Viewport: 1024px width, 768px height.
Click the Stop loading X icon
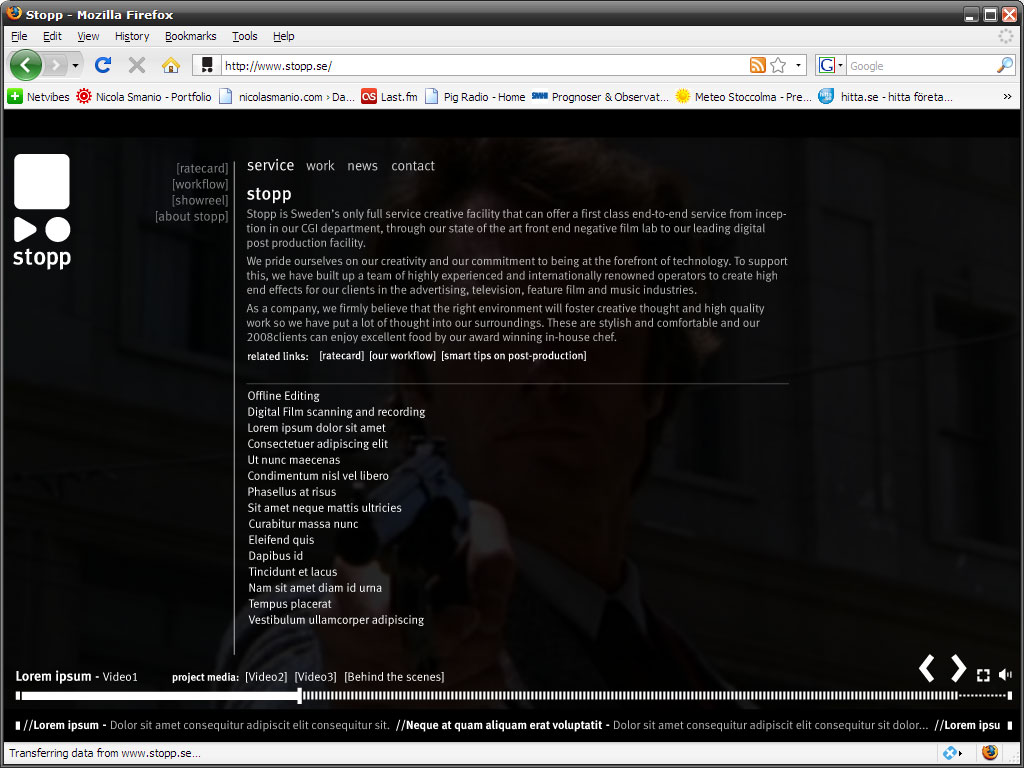[136, 65]
